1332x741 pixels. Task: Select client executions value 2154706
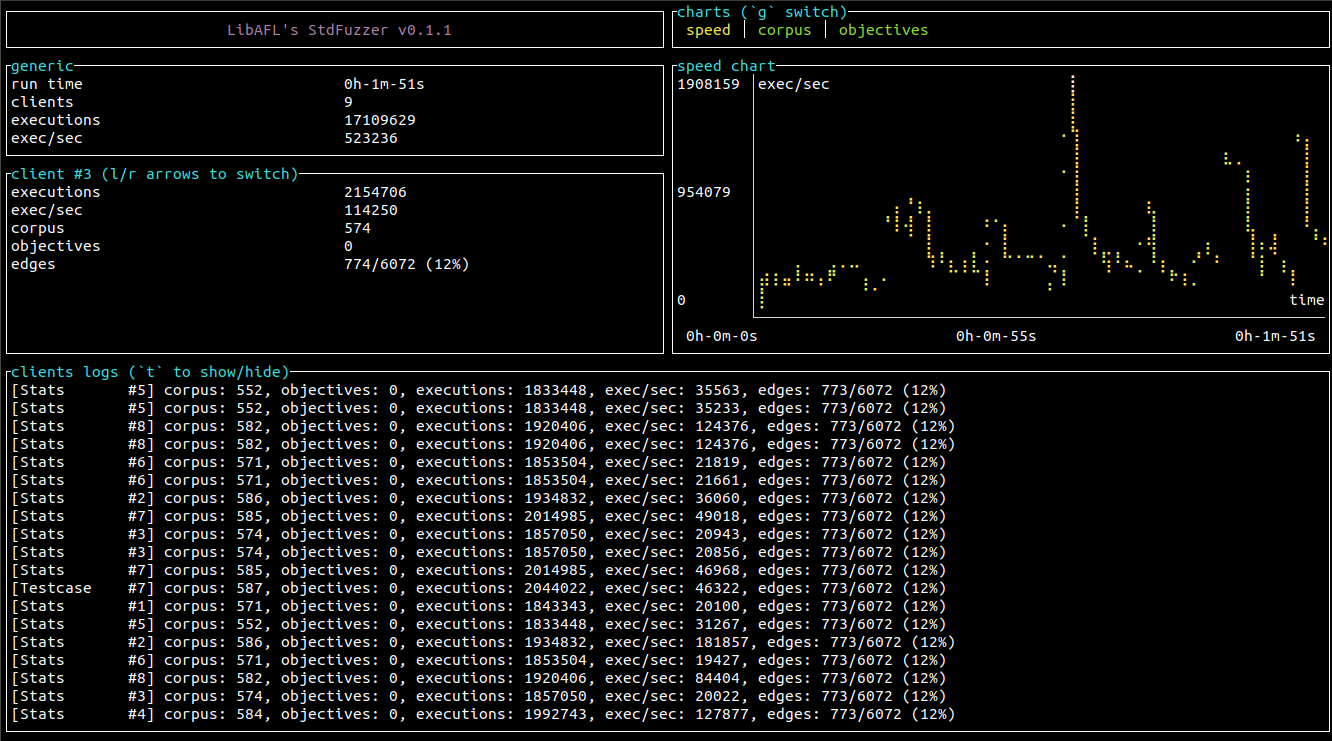point(375,192)
